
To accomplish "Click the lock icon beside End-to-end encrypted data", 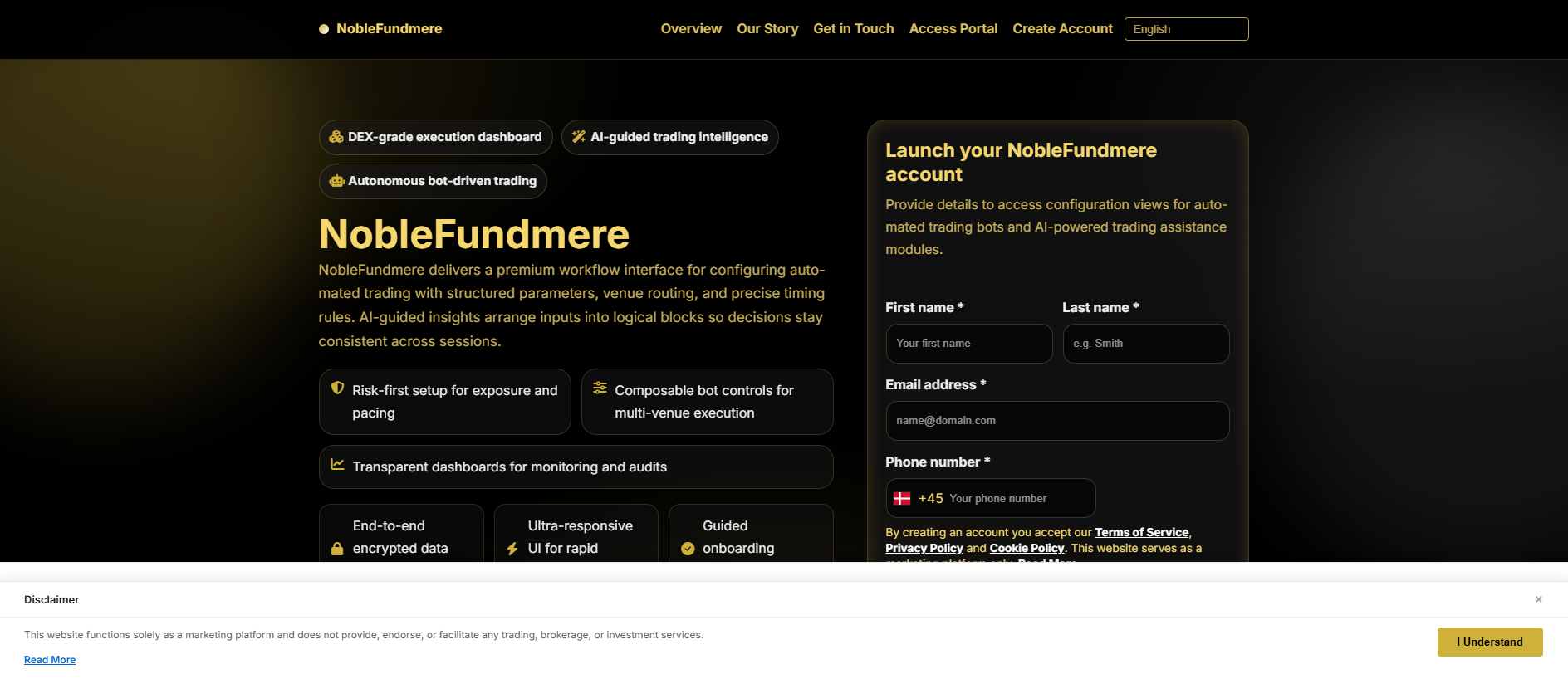I will pyautogui.click(x=337, y=549).
